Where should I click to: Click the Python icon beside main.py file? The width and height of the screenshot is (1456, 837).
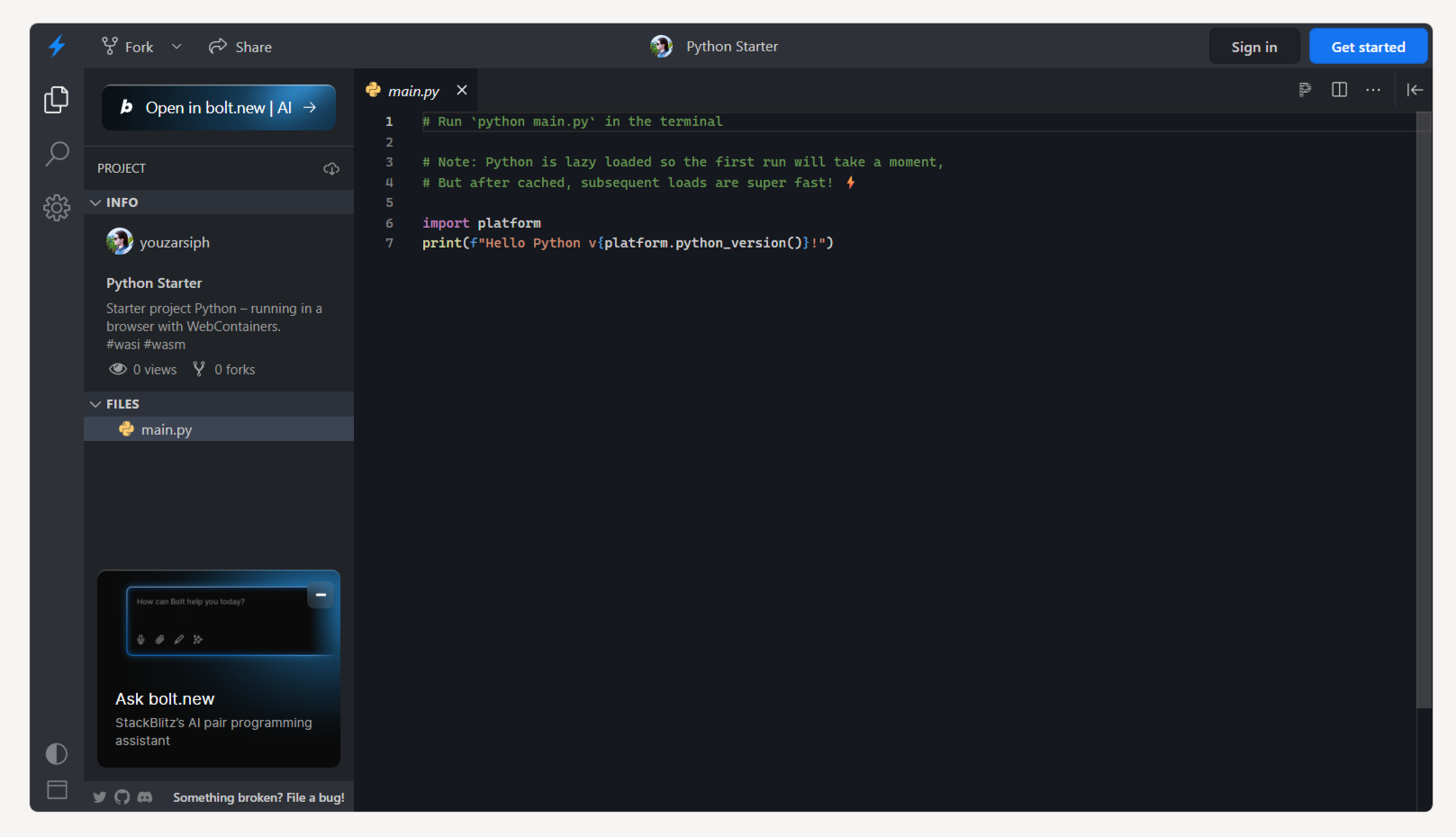click(x=127, y=429)
